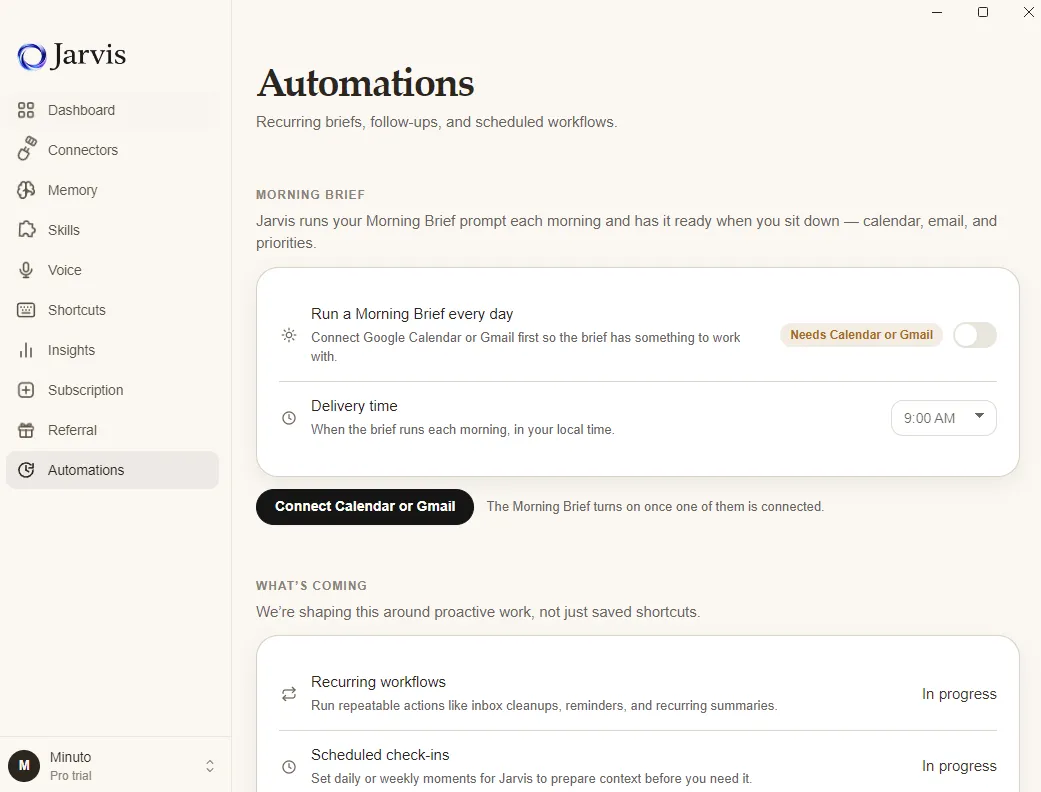
Task: Maximize the Jarvis window
Action: pyautogui.click(x=983, y=12)
